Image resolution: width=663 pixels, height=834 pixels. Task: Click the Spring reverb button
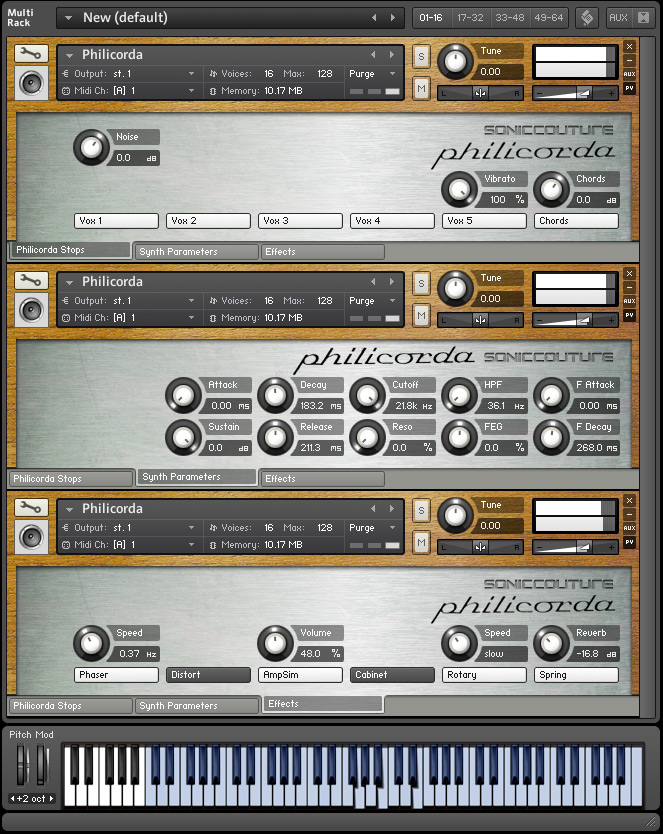coord(576,675)
